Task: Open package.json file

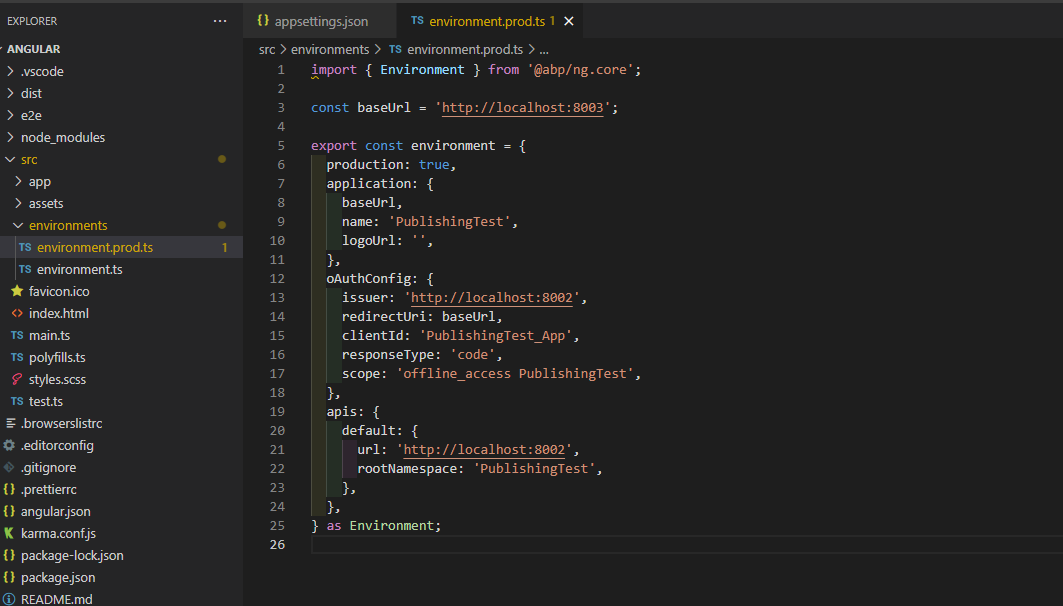Action: click(x=58, y=578)
